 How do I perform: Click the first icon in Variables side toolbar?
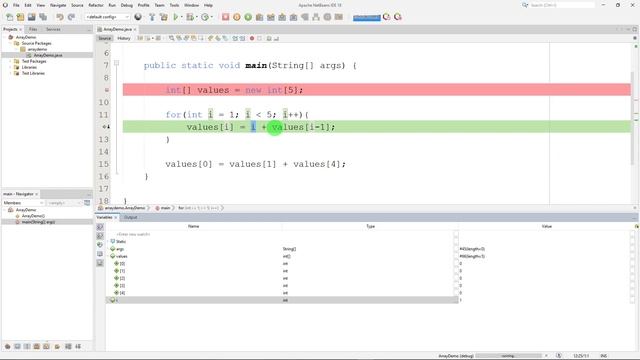(x=100, y=227)
